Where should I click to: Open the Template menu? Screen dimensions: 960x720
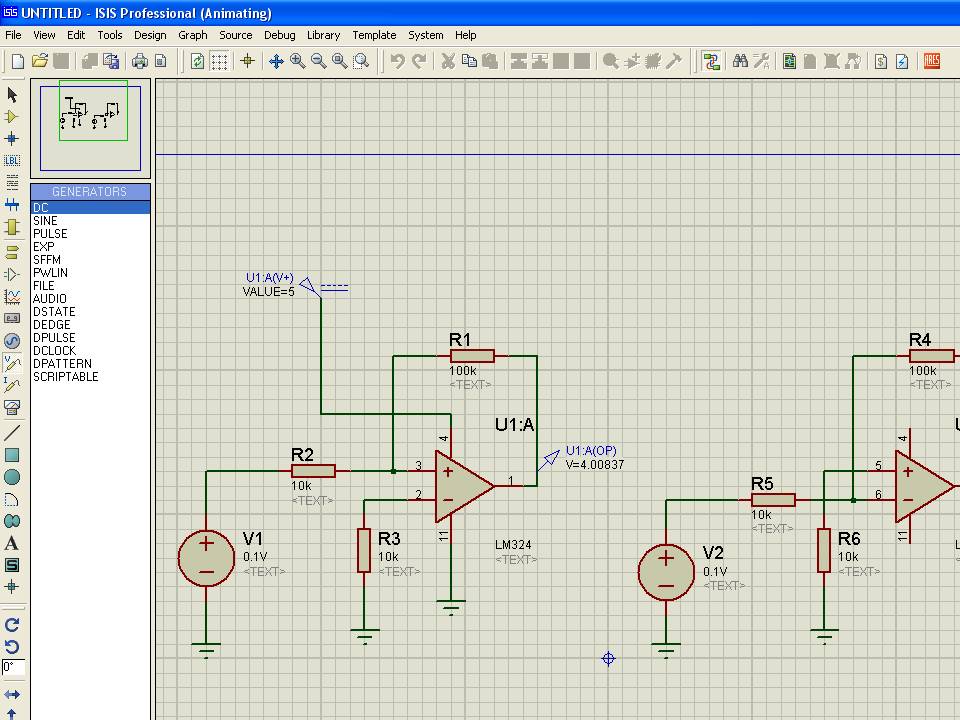point(374,35)
